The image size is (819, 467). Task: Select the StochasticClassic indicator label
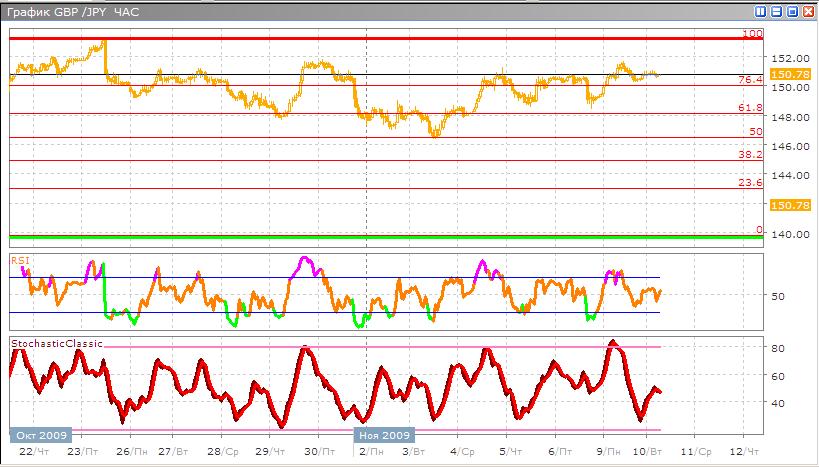point(57,343)
